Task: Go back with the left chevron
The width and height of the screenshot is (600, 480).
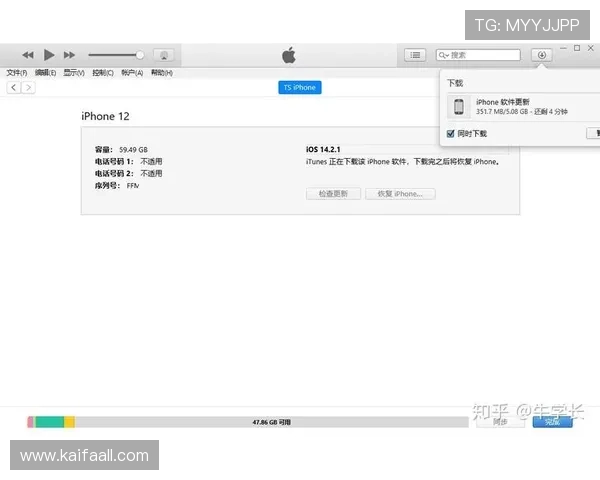Action: click(x=14, y=88)
